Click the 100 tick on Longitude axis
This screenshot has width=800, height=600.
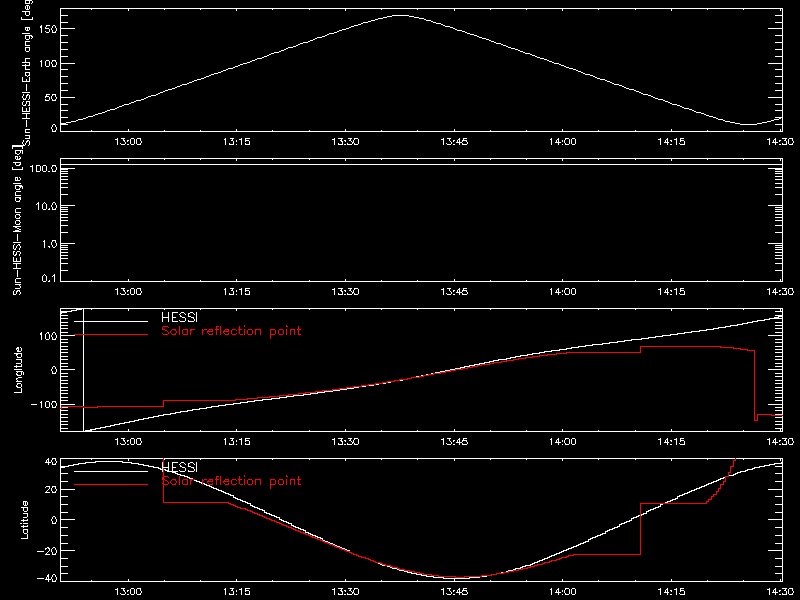[47, 336]
